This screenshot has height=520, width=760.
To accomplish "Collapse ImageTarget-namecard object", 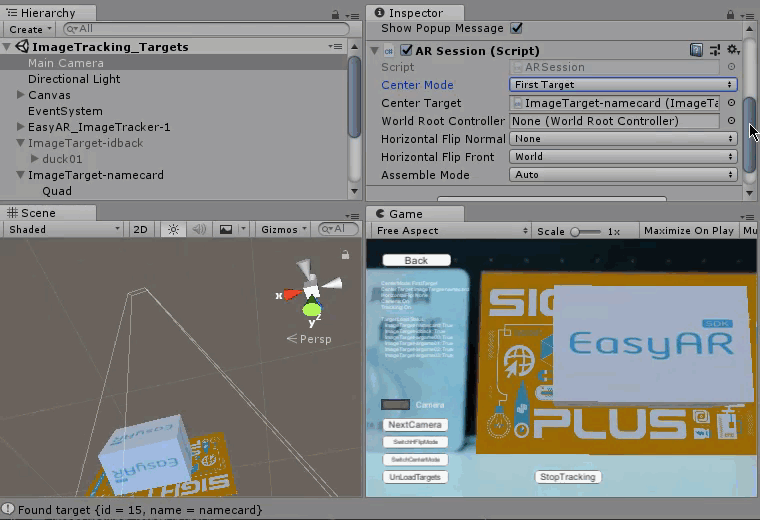I will tap(20, 174).
